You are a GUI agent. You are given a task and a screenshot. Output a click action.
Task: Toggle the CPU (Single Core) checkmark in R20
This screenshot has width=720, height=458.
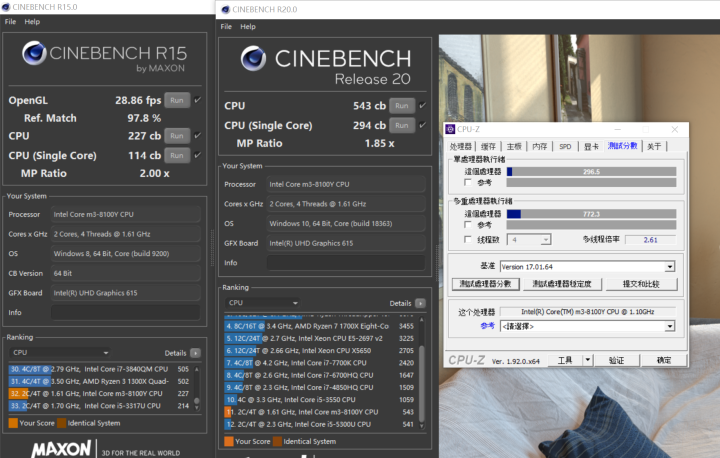point(422,125)
